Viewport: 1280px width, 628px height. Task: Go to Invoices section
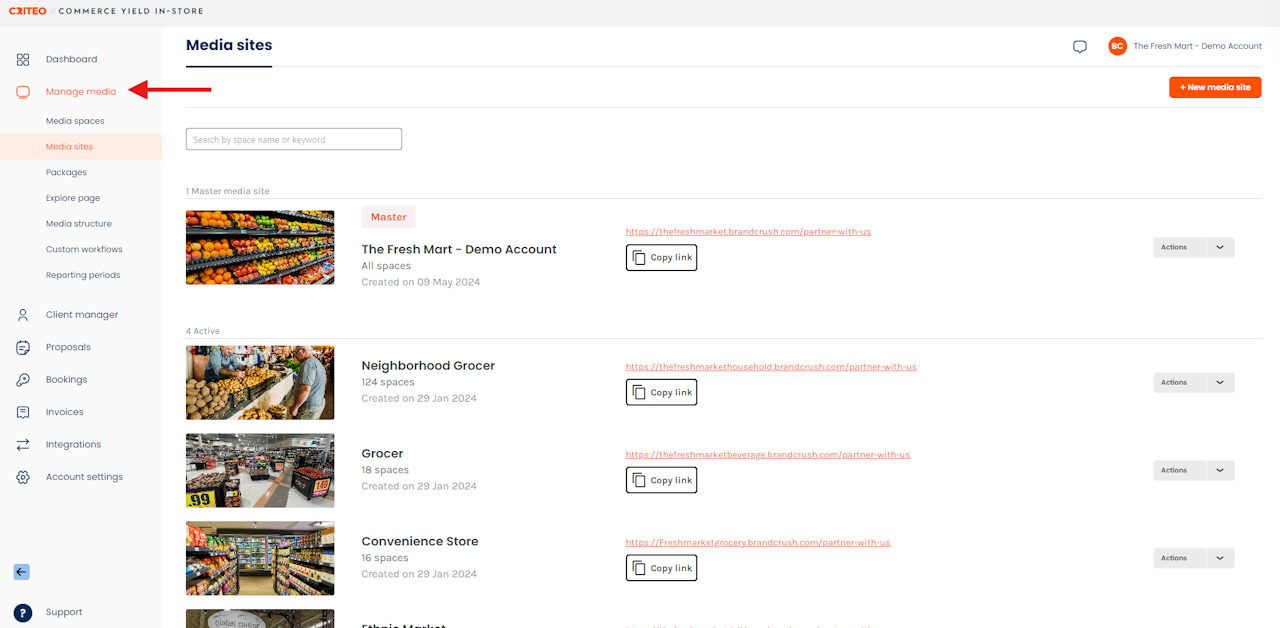[x=65, y=412]
